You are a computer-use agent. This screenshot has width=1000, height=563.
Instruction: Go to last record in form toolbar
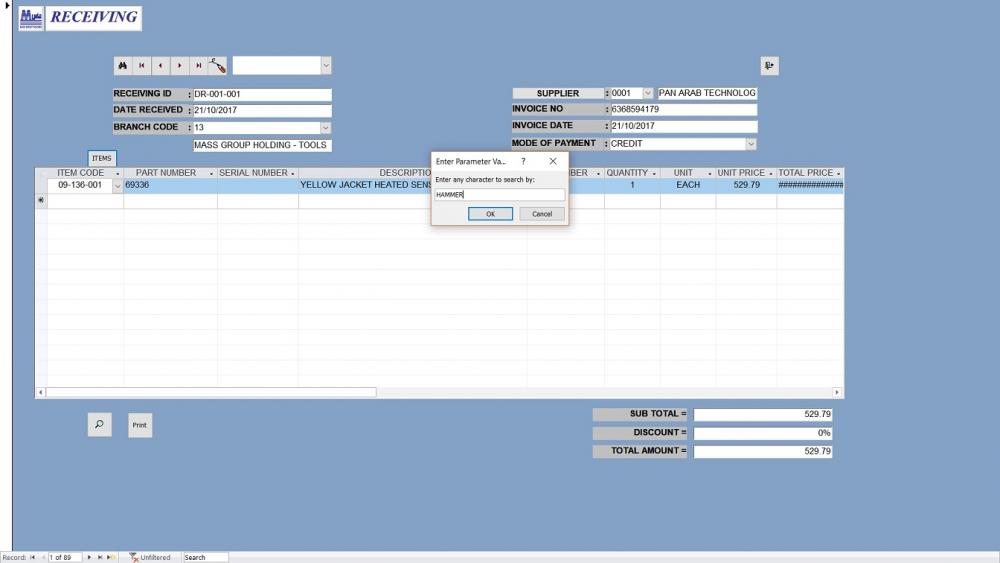(x=198, y=66)
